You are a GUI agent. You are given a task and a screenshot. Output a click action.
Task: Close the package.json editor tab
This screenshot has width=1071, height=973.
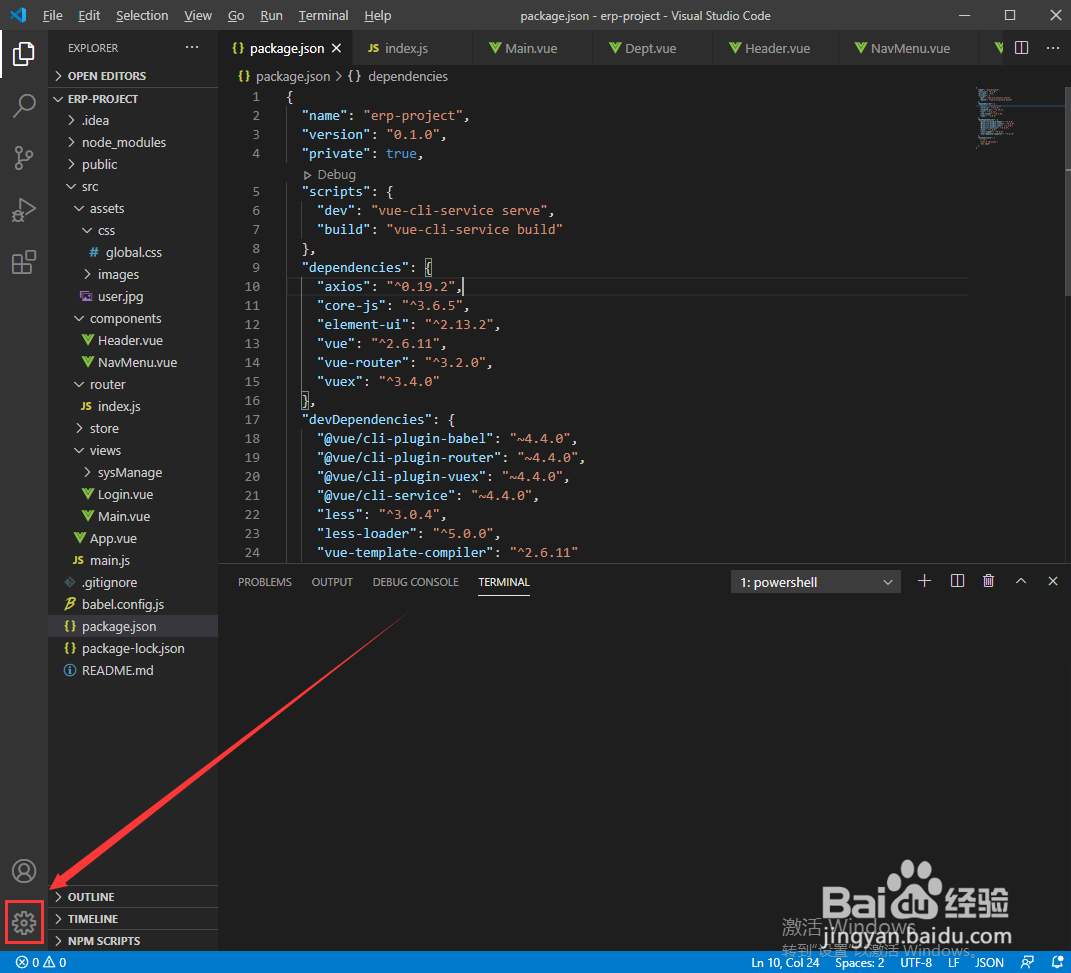tap(336, 48)
